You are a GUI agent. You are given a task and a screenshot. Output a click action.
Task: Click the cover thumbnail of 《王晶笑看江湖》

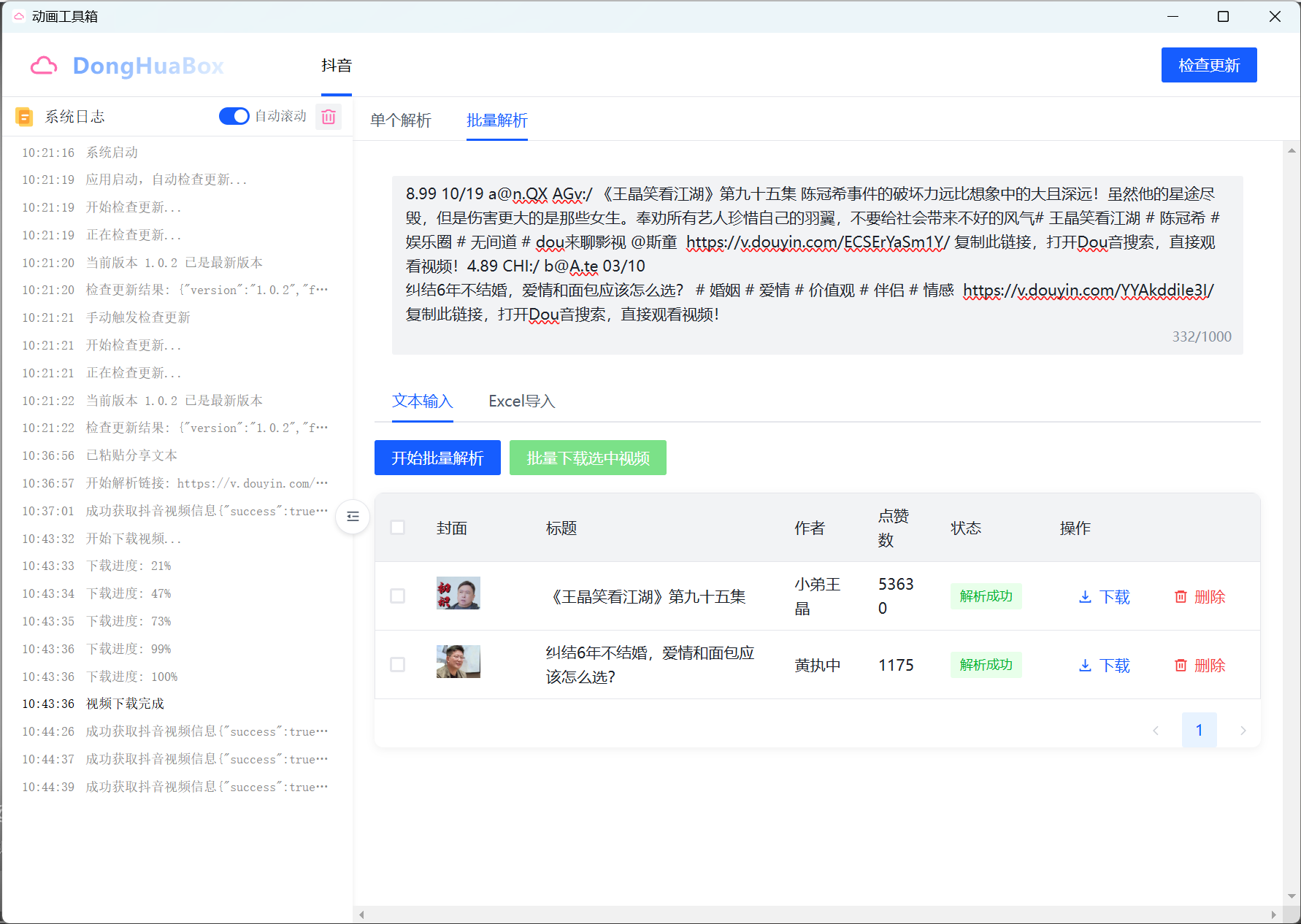pyautogui.click(x=458, y=593)
